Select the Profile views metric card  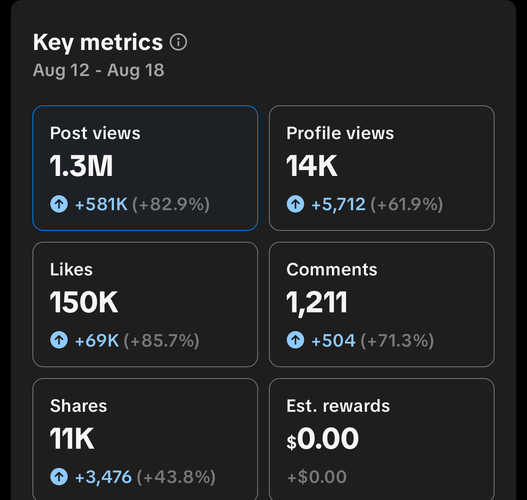381,168
